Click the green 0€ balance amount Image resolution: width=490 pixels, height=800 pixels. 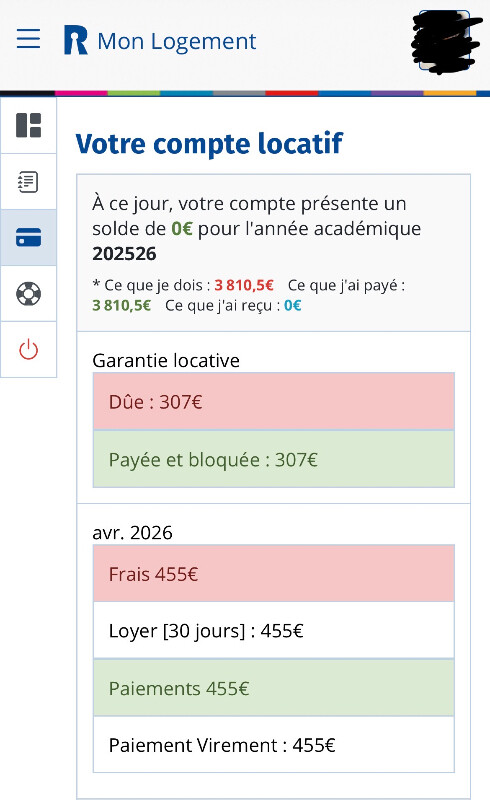click(182, 229)
